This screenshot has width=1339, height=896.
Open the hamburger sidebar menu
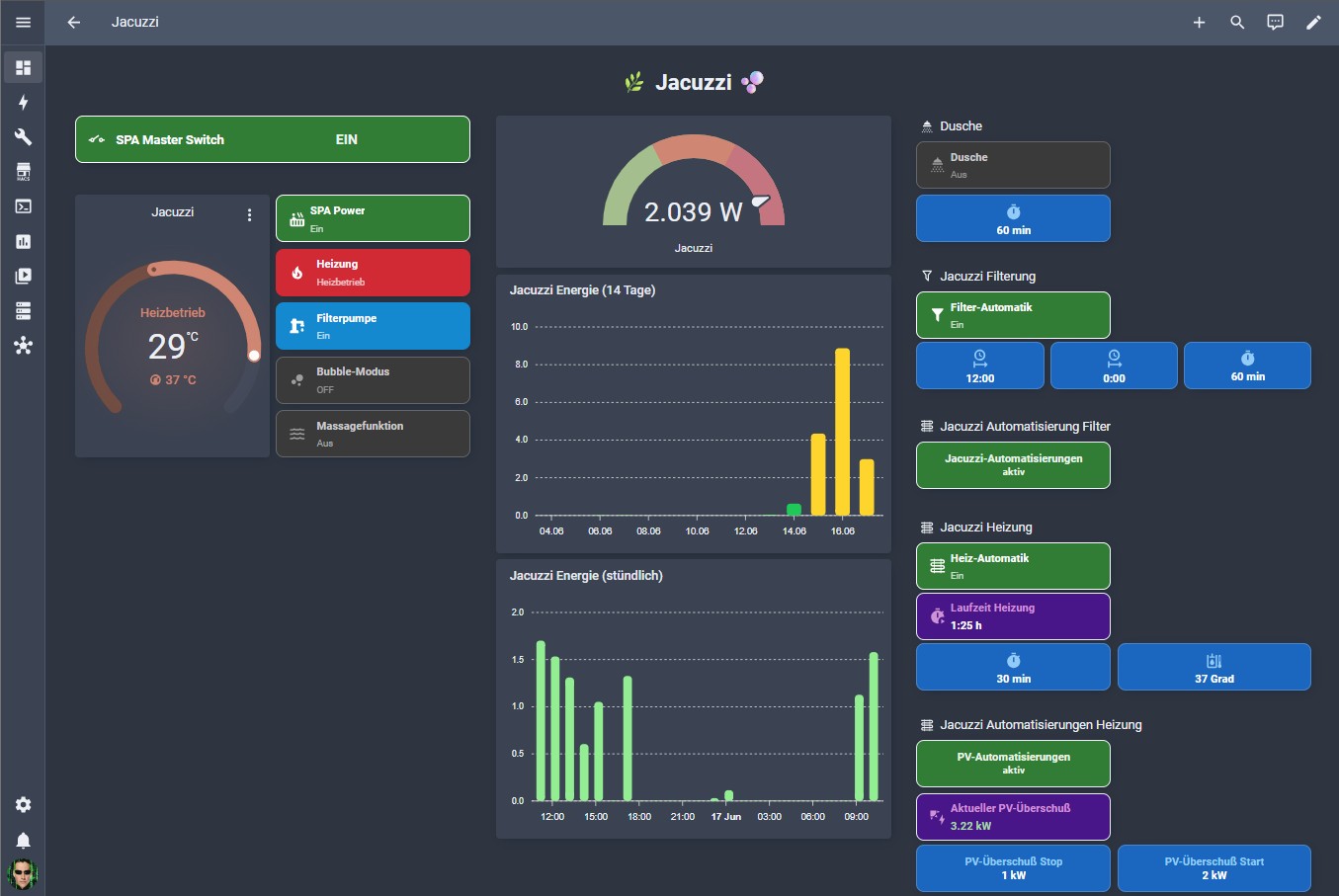[23, 22]
